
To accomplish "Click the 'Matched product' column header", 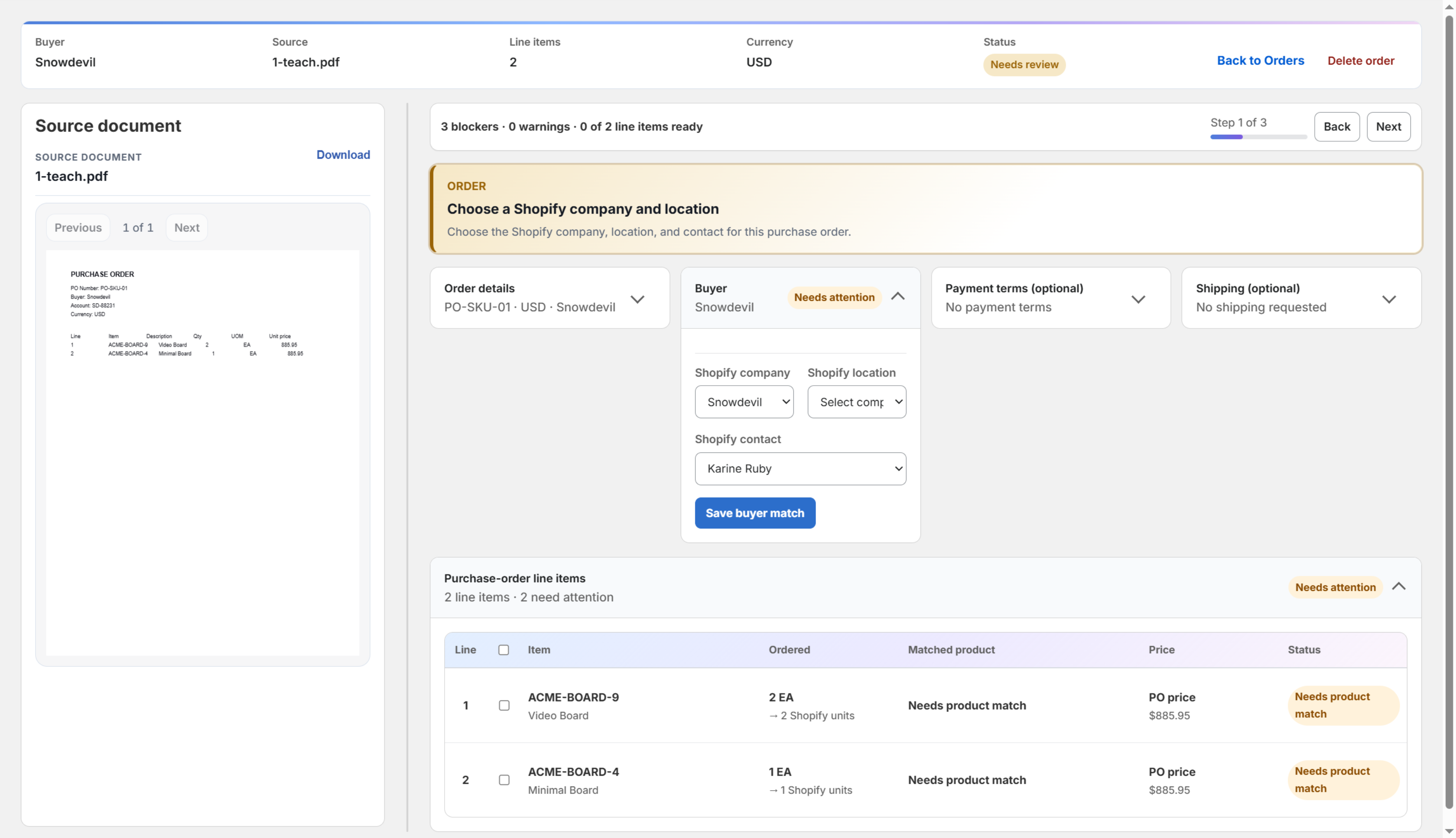I will 951,650.
